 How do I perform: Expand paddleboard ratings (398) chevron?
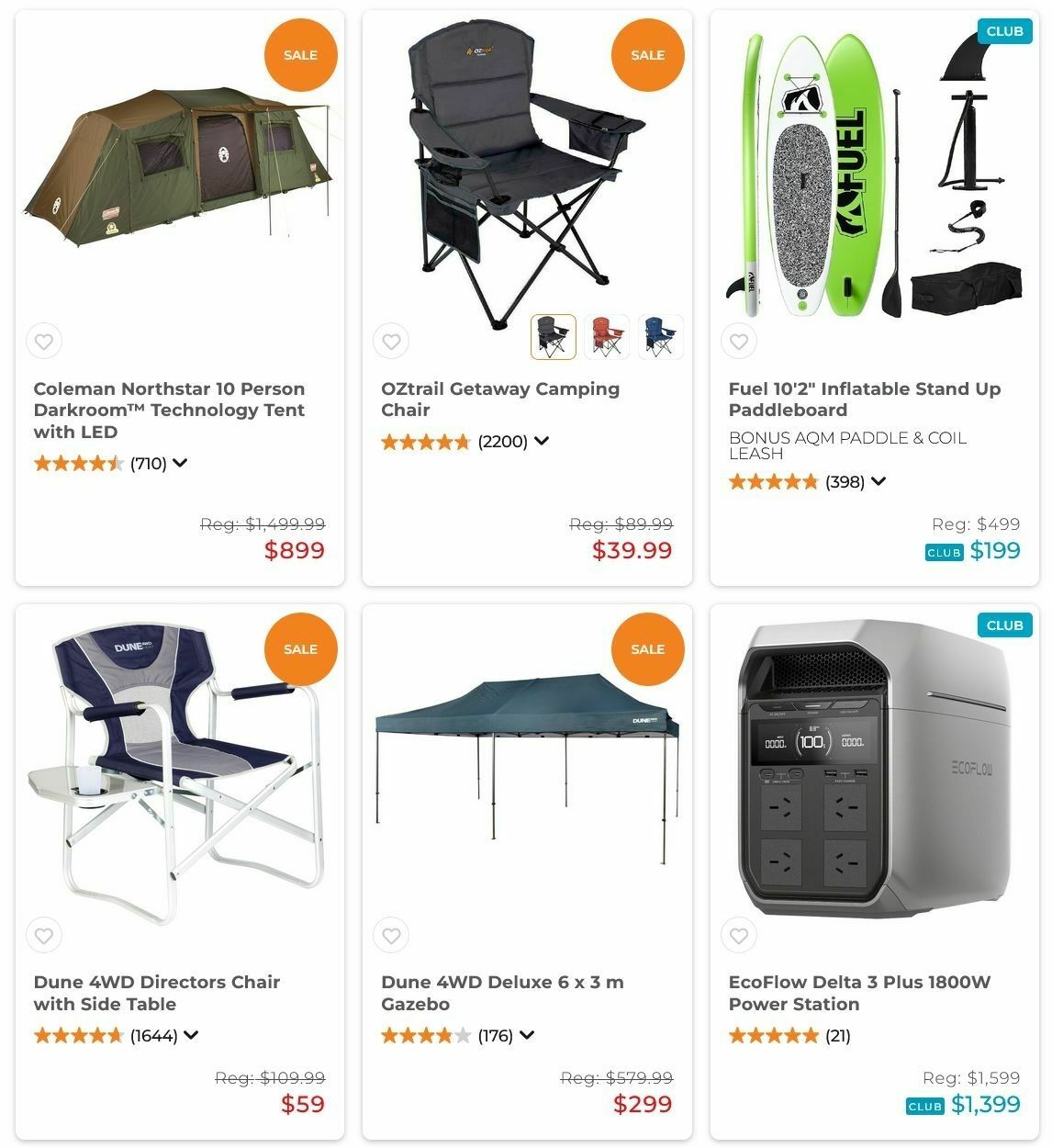pyautogui.click(x=879, y=481)
